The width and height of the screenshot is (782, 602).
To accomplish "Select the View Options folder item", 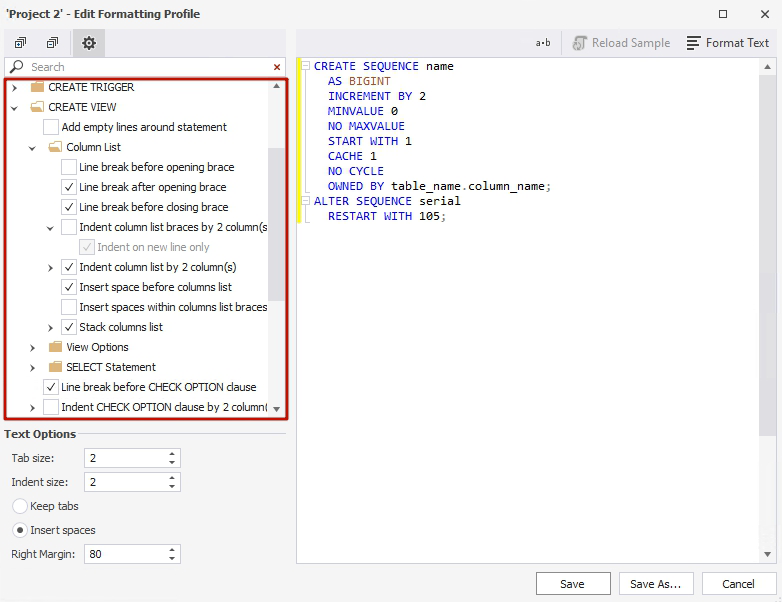I will click(x=97, y=347).
